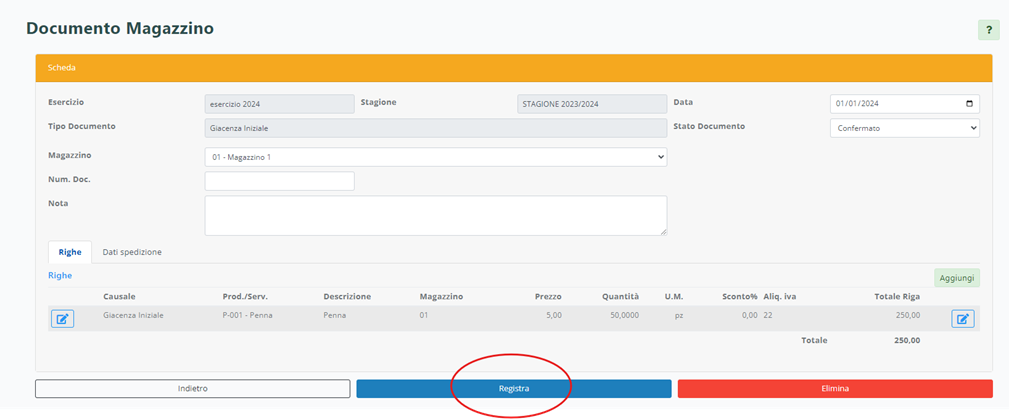This screenshot has width=1009, height=419.
Task: Open the Magazzino dropdown list
Action: tap(435, 157)
